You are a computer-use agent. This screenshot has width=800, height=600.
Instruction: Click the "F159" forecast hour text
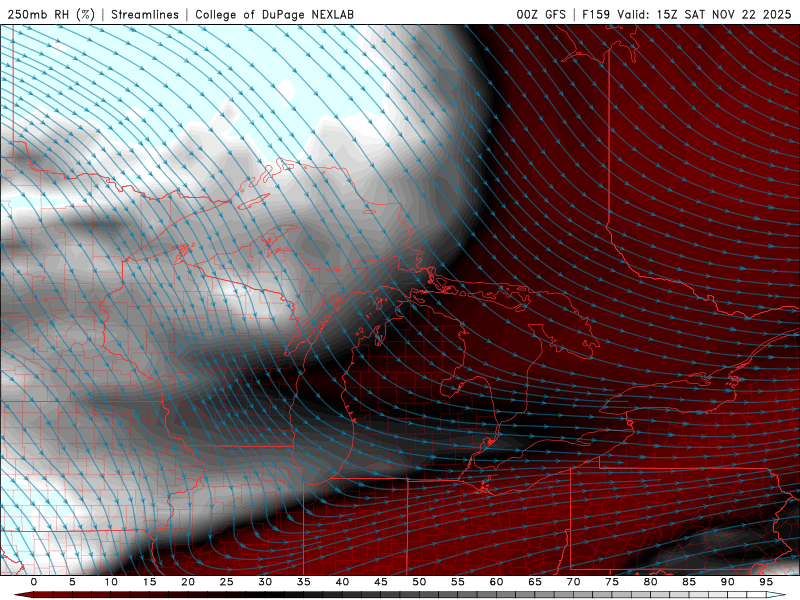point(596,14)
